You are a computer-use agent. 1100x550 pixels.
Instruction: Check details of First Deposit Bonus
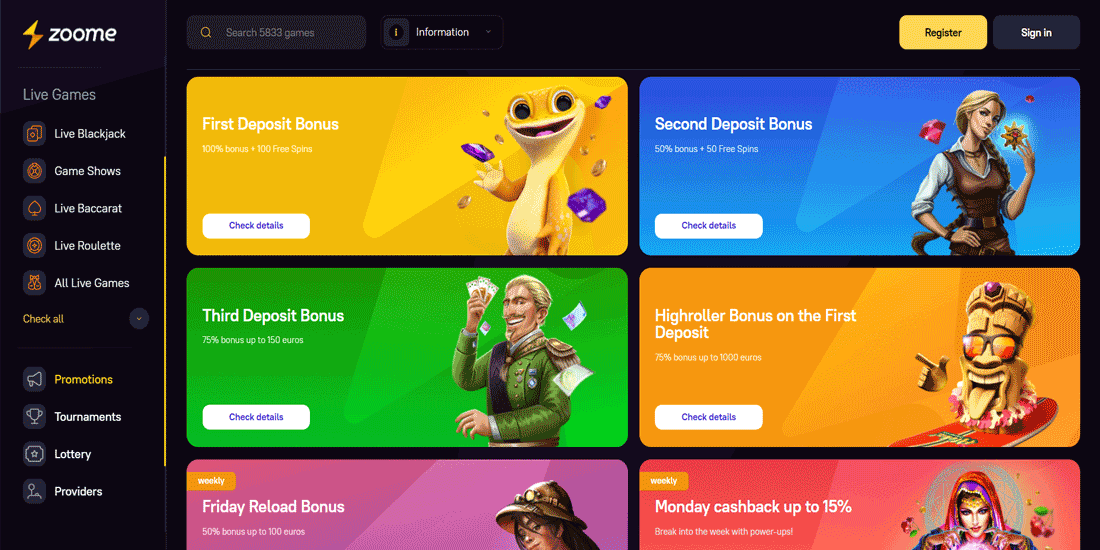tap(256, 226)
